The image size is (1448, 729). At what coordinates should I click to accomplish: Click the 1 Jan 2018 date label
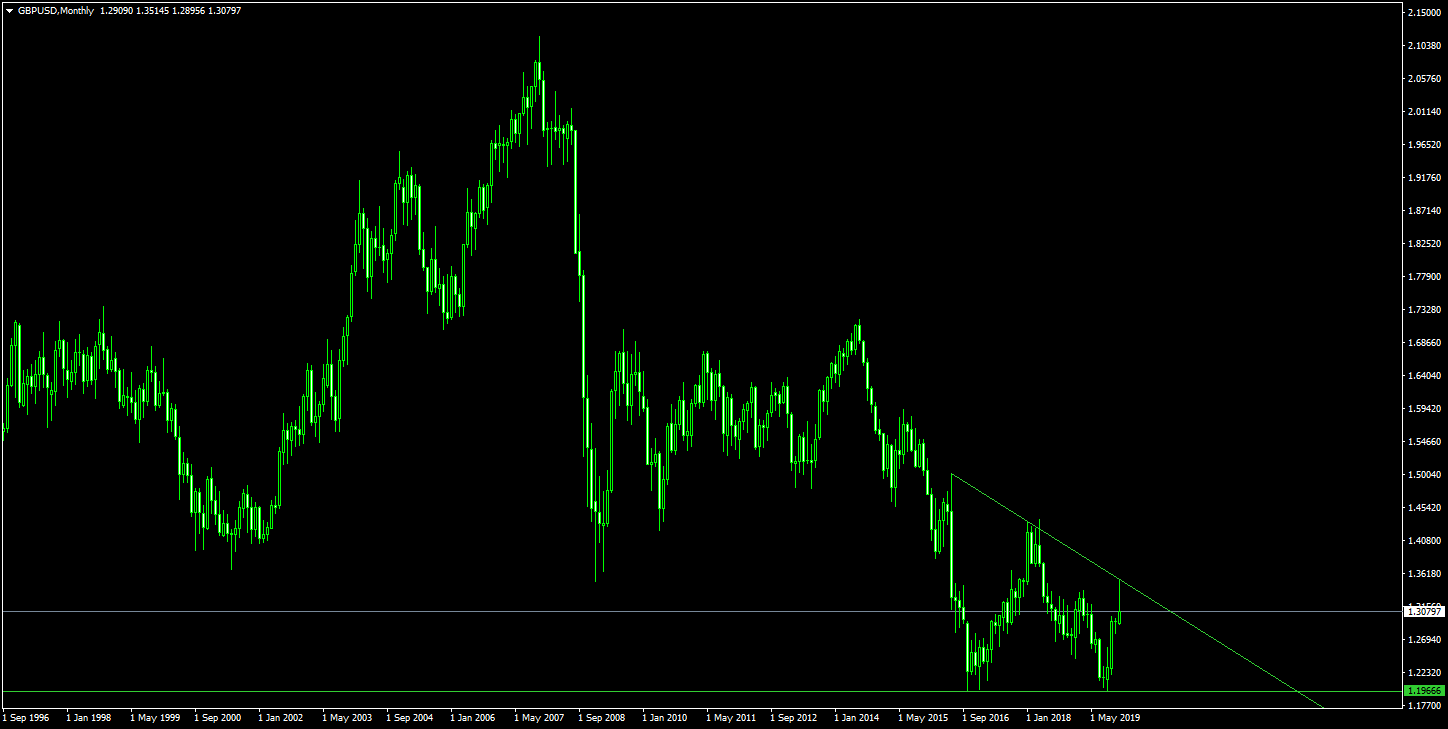(x=1050, y=718)
